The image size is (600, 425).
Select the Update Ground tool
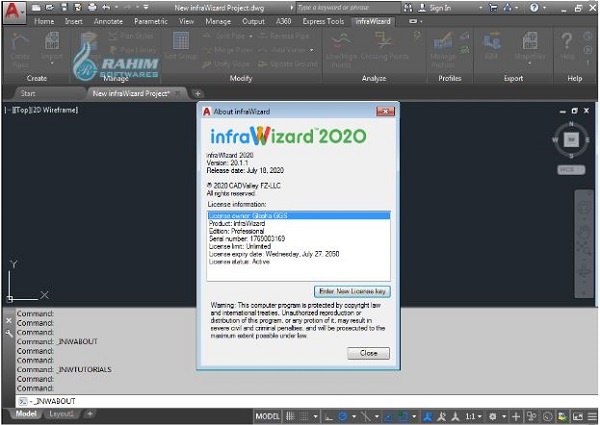click(x=288, y=64)
